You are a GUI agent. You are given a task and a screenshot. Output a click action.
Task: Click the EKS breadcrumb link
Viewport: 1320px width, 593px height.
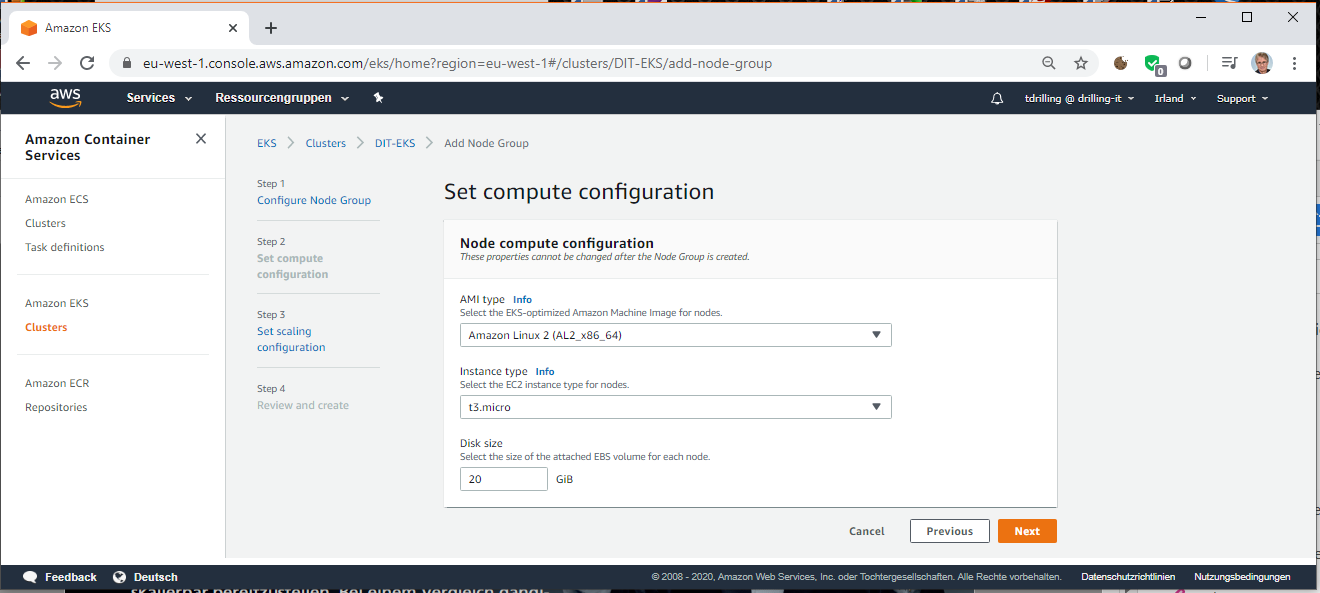[x=267, y=143]
